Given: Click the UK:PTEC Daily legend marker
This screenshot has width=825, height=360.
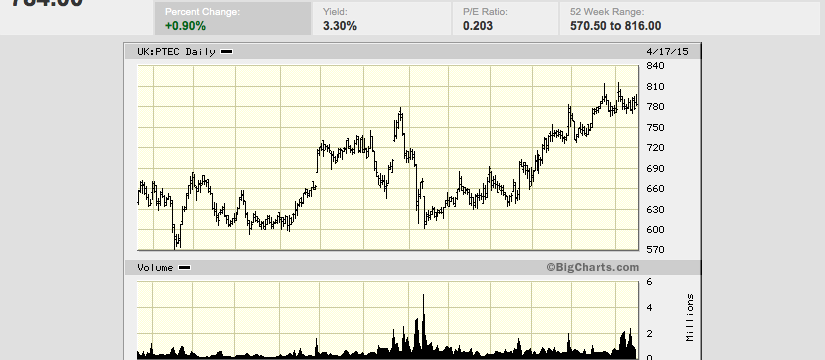Looking at the screenshot, I should point(226,52).
